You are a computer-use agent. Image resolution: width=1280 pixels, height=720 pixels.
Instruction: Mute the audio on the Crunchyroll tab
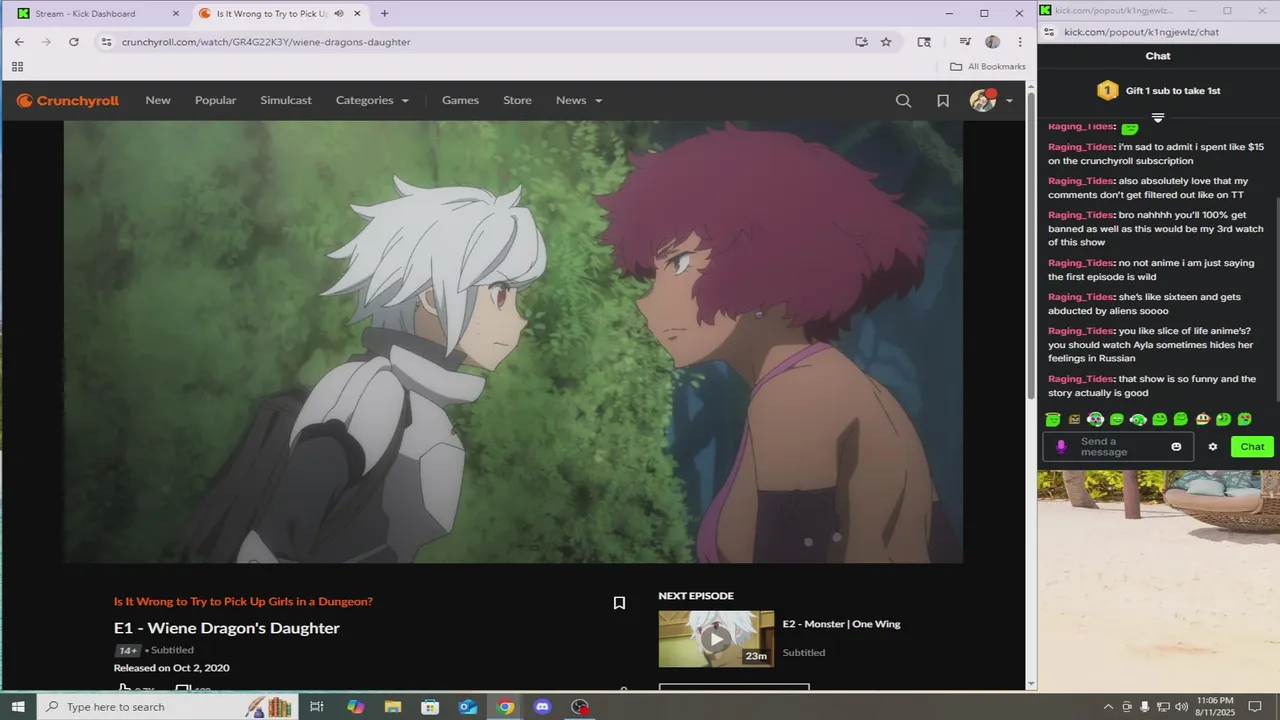tap(339, 14)
